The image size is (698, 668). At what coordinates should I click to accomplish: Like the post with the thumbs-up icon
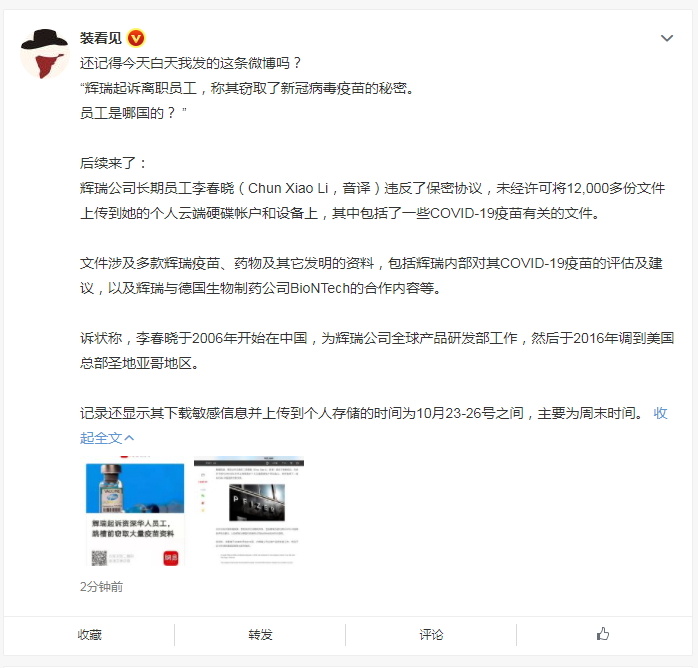[603, 634]
